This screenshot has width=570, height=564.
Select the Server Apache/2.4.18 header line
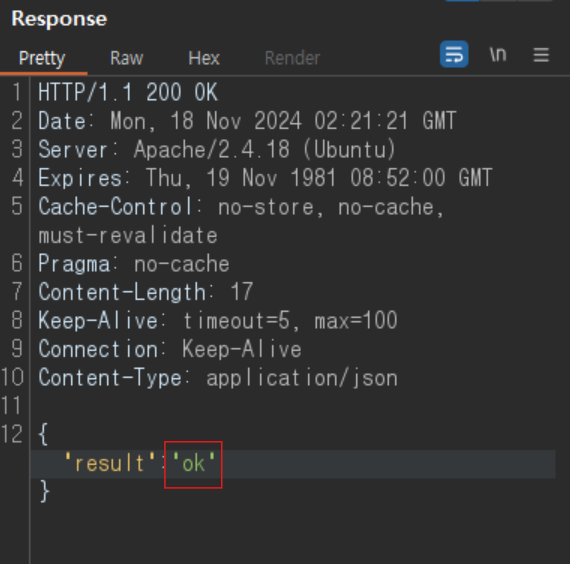coord(217,149)
